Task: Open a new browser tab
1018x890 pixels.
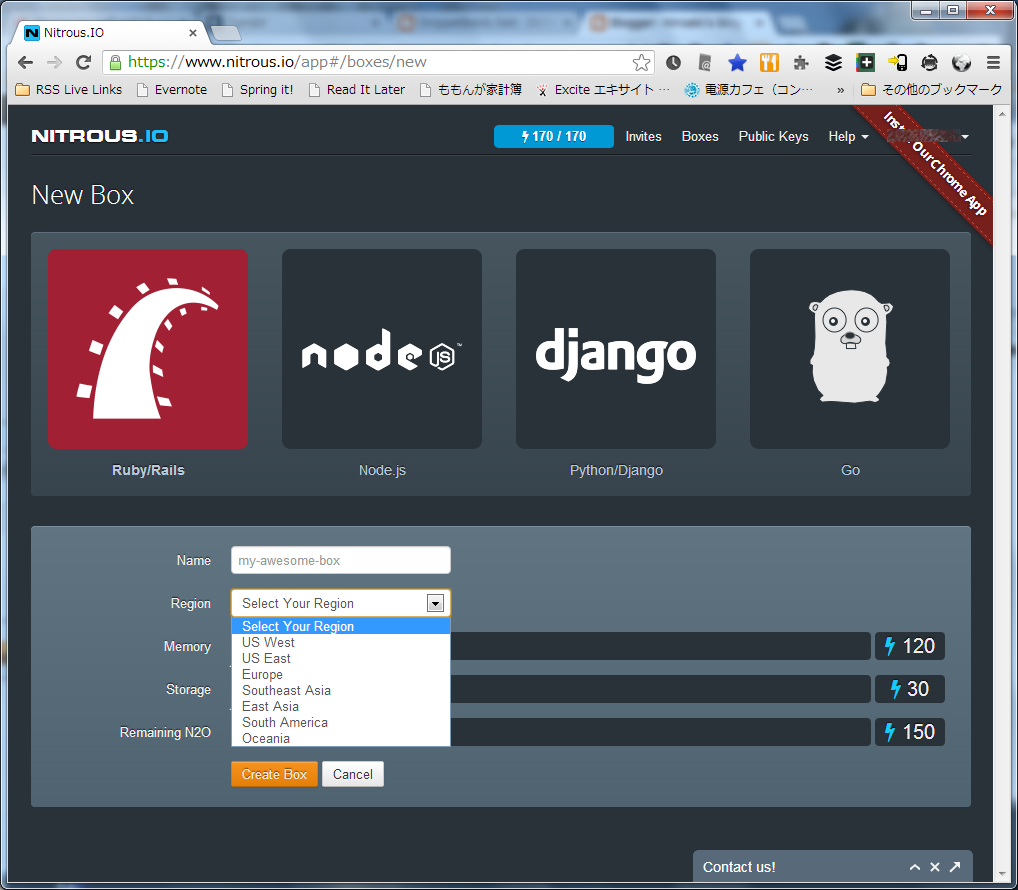Action: pos(226,33)
